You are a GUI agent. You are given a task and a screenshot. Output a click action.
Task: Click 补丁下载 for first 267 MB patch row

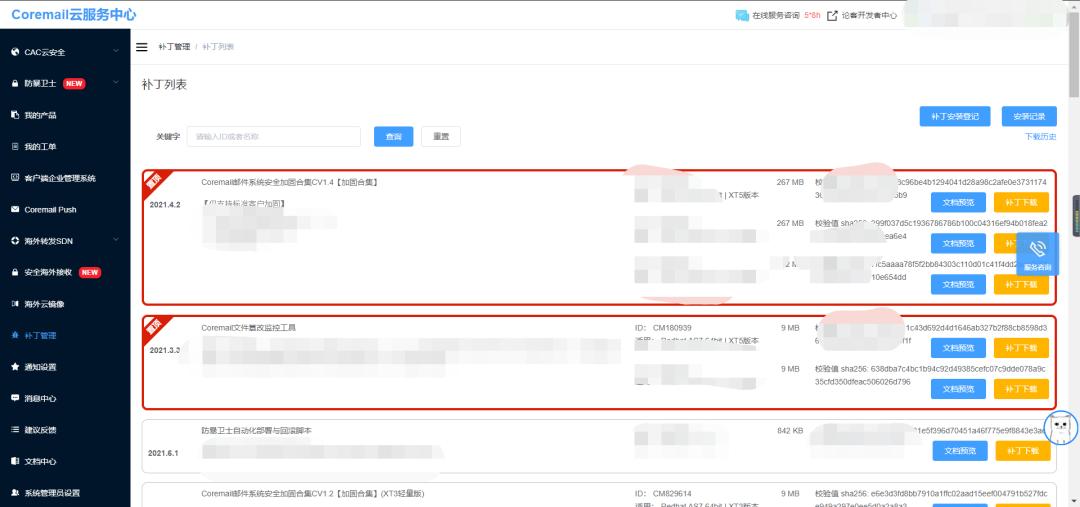point(1021,203)
